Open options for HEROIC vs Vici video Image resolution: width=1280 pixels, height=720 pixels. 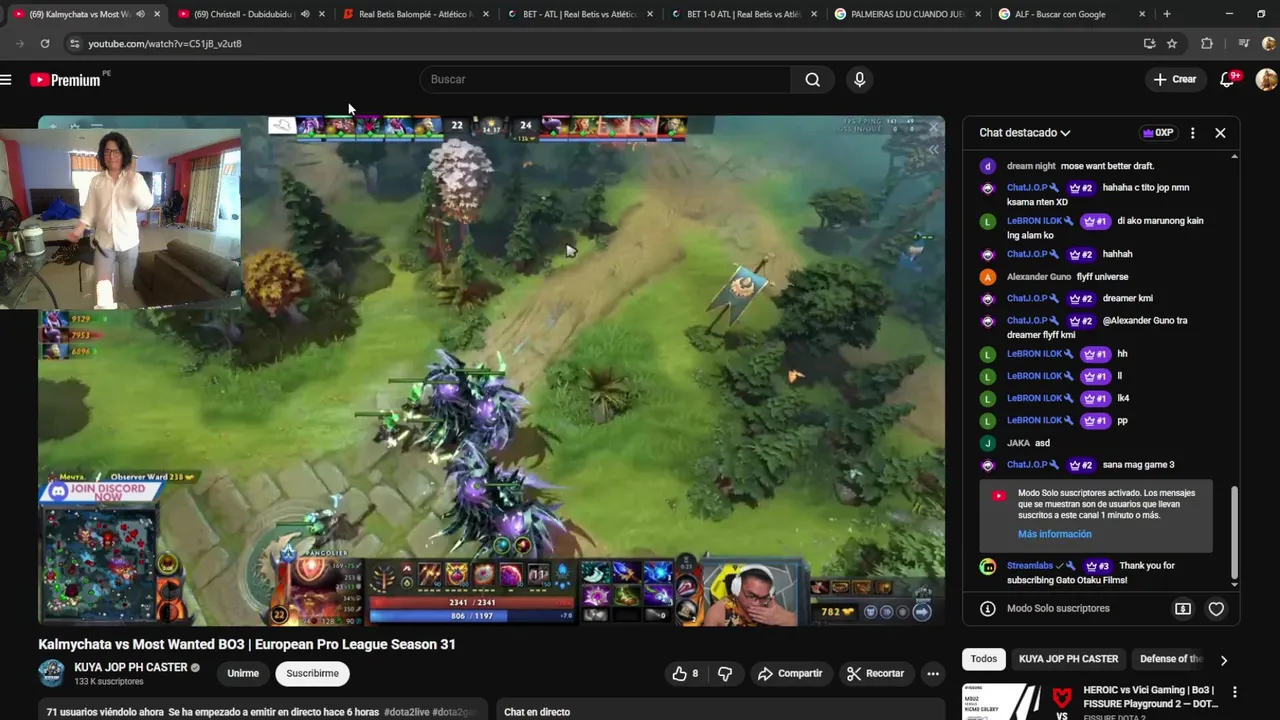pyautogui.click(x=1234, y=692)
